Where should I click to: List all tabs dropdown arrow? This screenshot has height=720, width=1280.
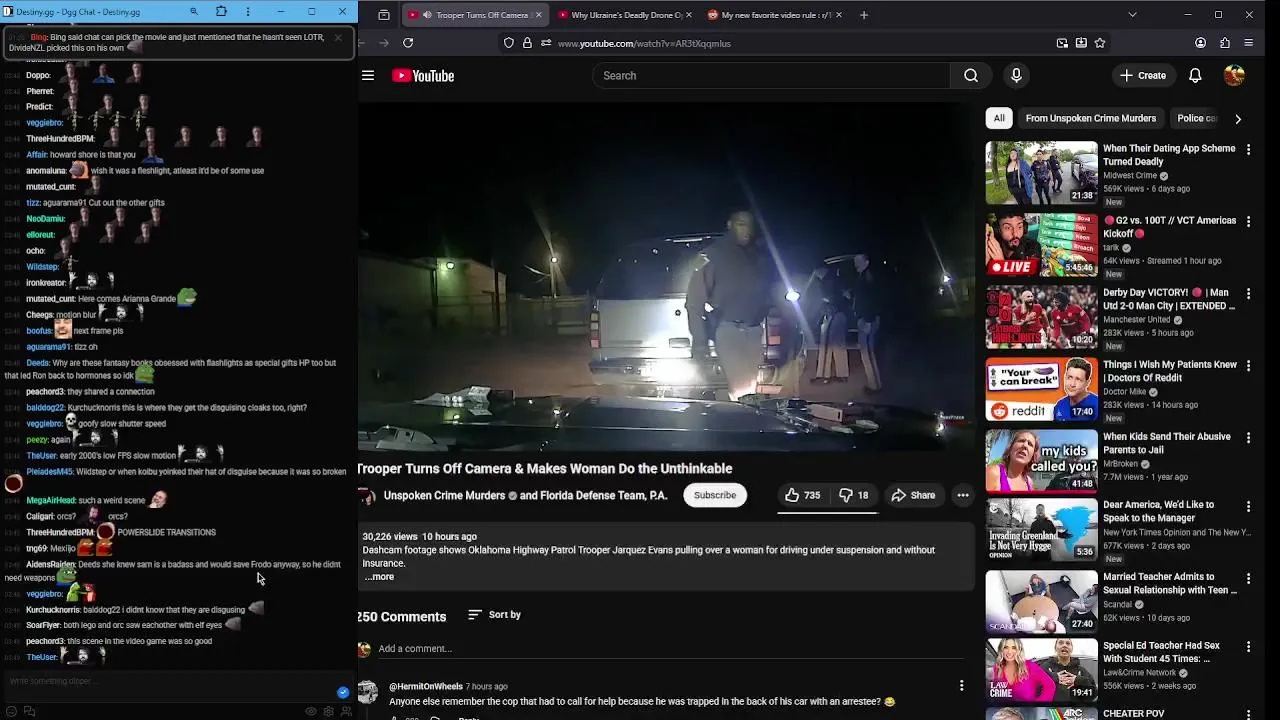[1132, 15]
